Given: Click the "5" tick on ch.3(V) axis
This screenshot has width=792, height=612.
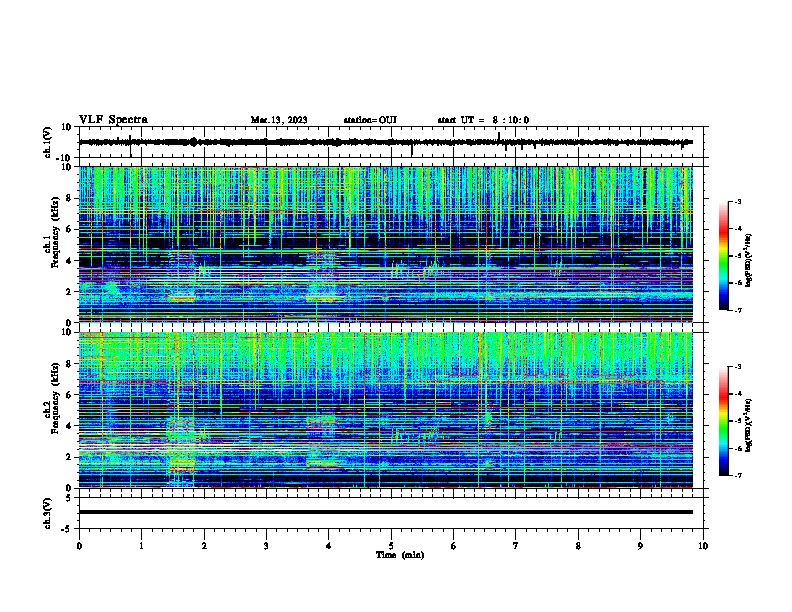Looking at the screenshot, I should pyautogui.click(x=69, y=498).
